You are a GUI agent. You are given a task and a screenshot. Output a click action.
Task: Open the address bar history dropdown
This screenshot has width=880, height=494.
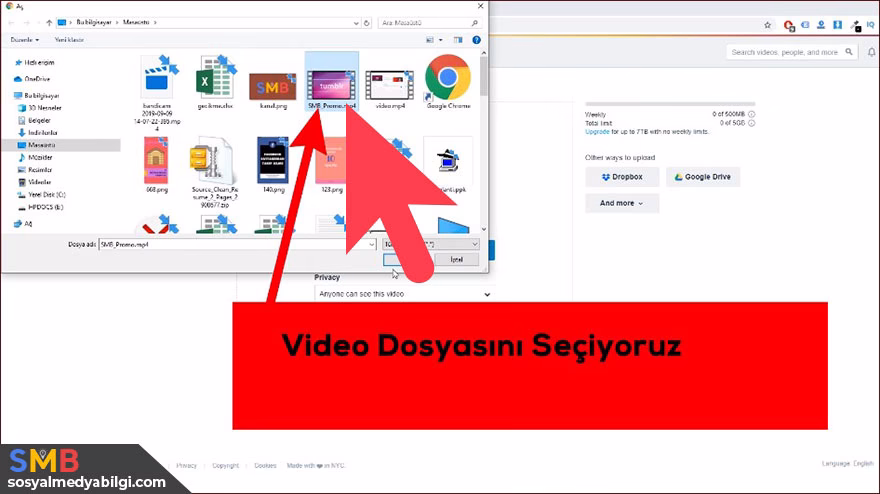[x=356, y=23]
